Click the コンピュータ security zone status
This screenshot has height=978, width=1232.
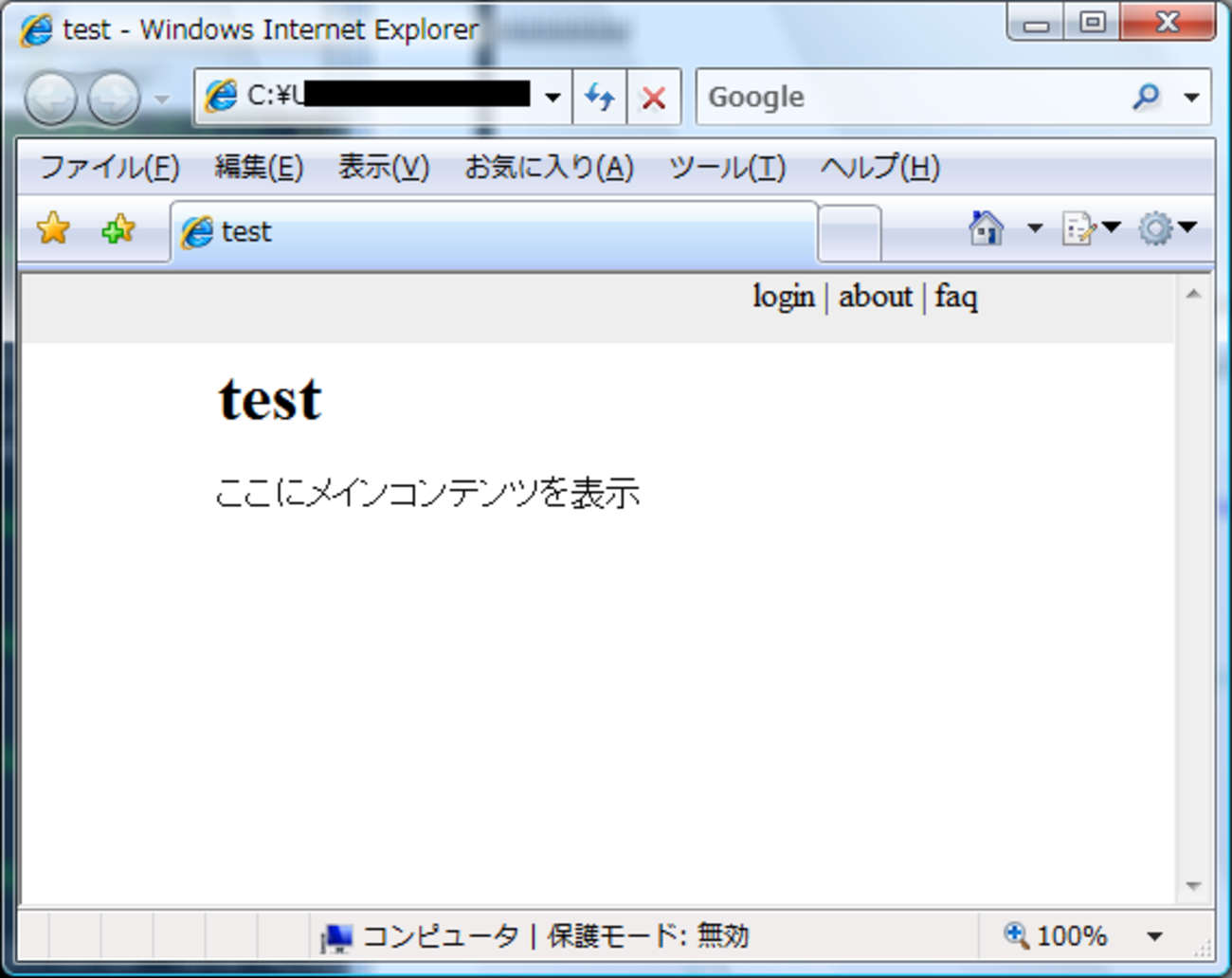441,936
